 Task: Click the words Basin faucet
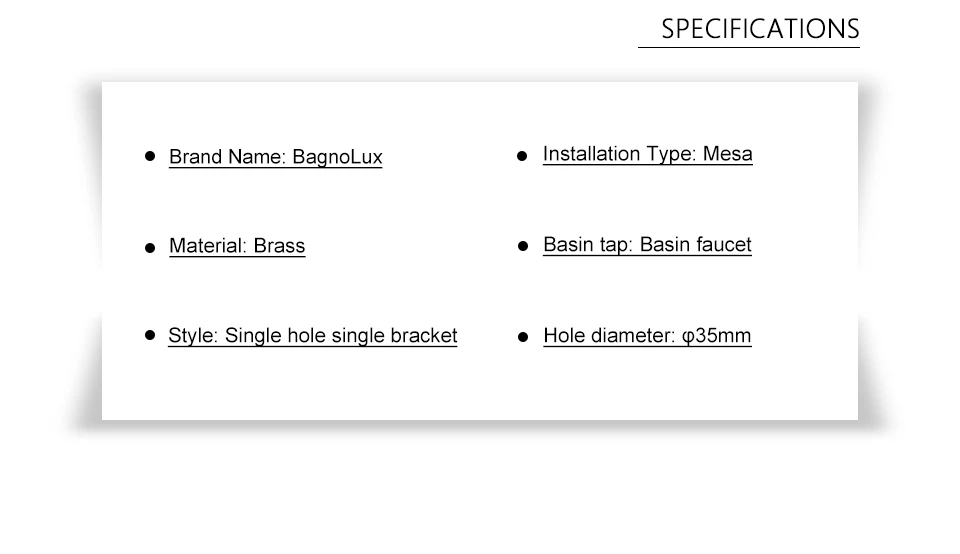696,244
